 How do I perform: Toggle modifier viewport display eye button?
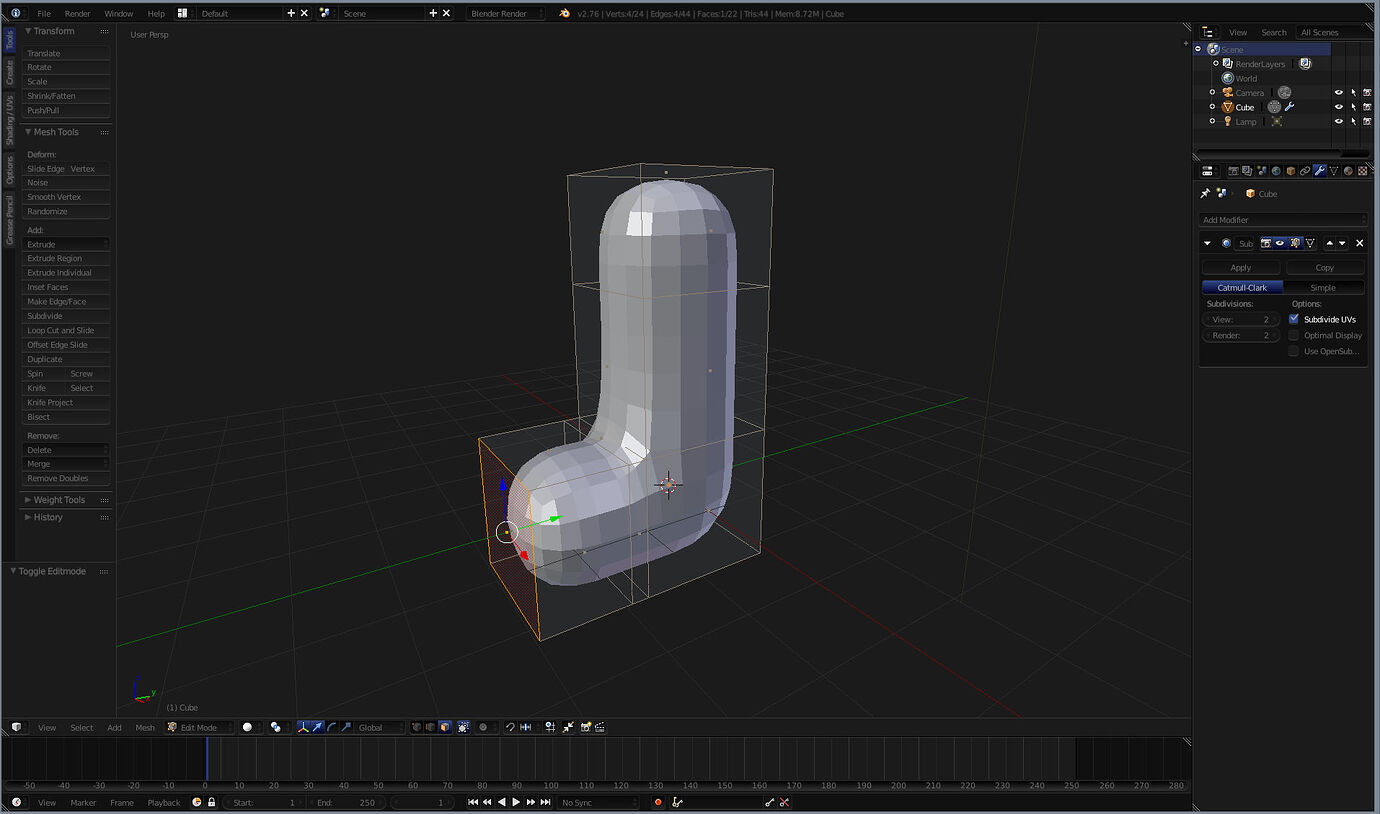click(x=1280, y=243)
